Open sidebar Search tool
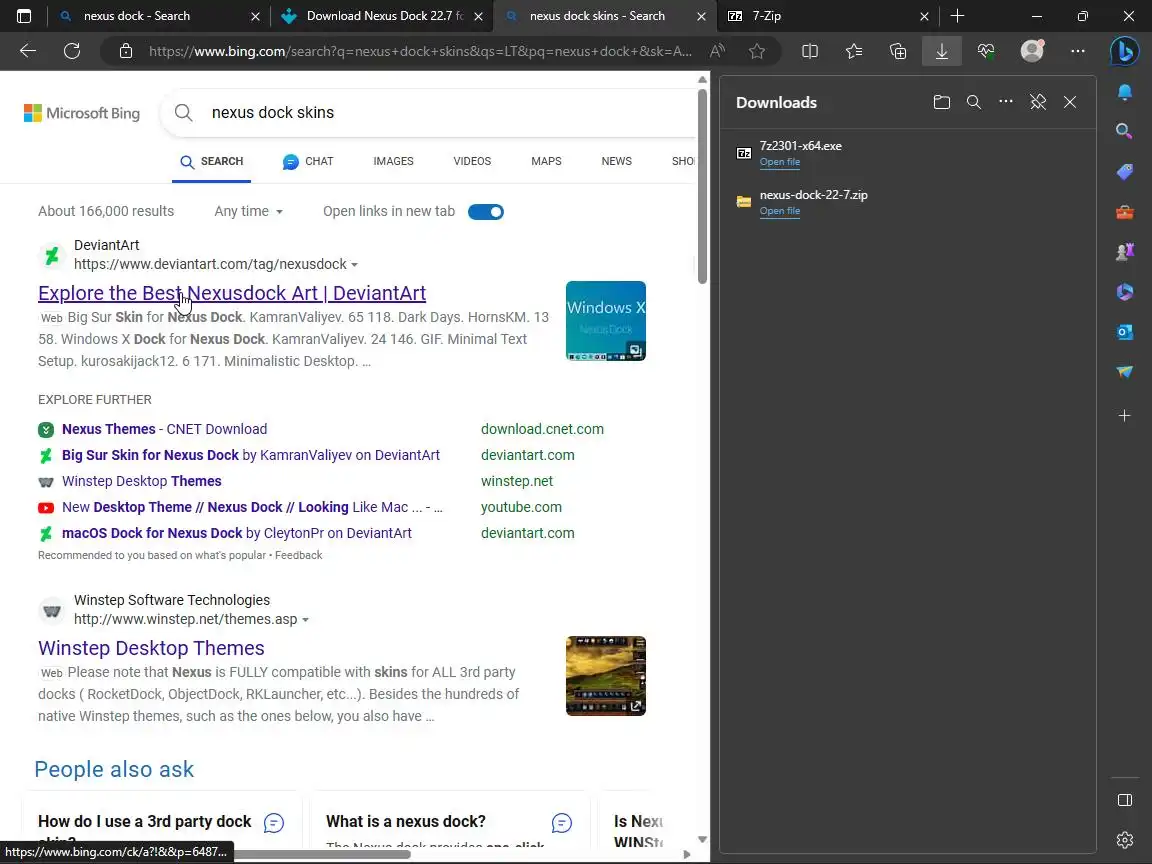 point(1124,132)
